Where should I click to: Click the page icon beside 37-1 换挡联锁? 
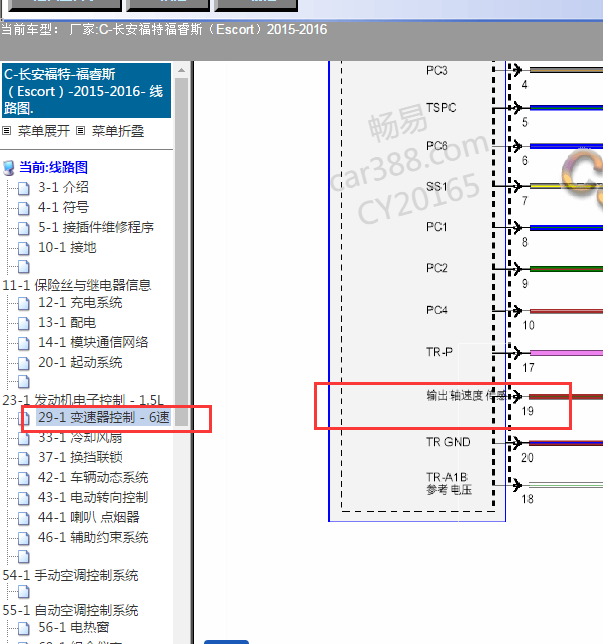(x=24, y=458)
